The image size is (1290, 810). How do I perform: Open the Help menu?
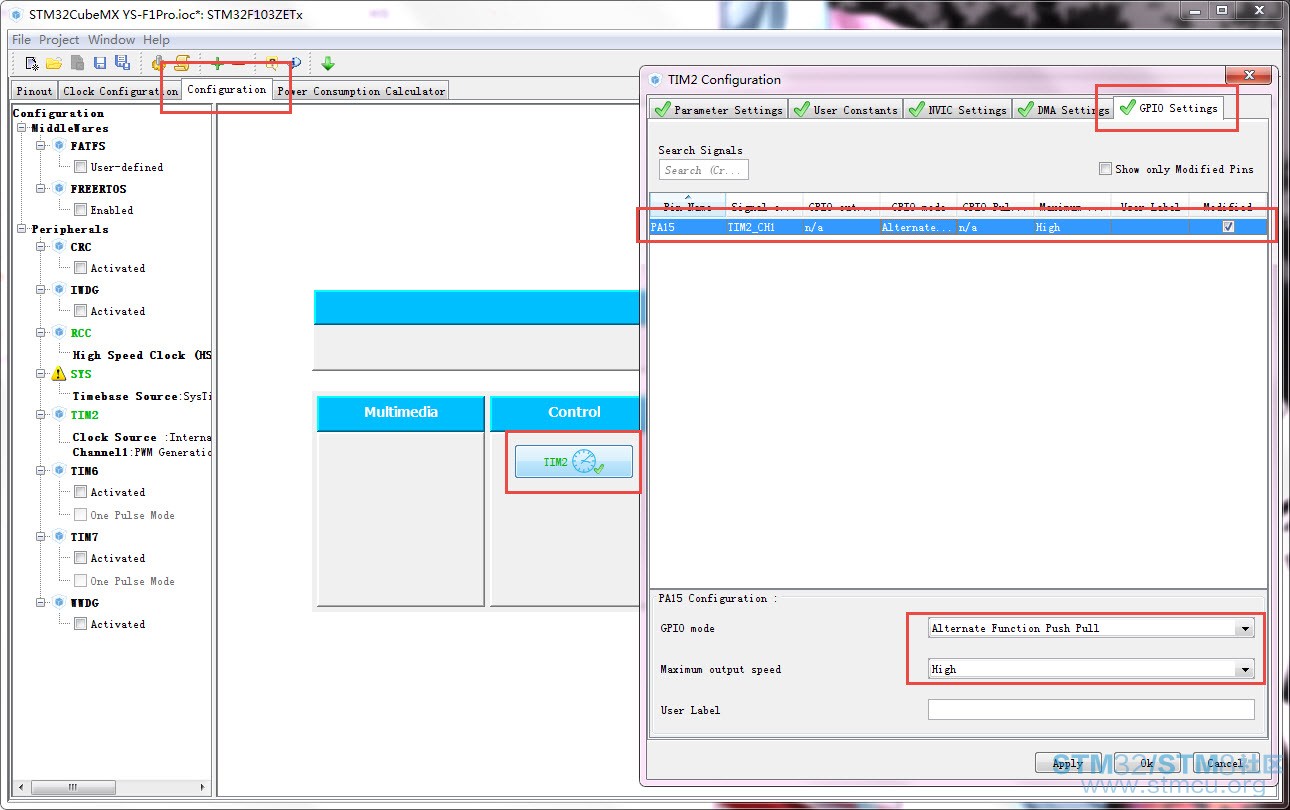coord(157,40)
